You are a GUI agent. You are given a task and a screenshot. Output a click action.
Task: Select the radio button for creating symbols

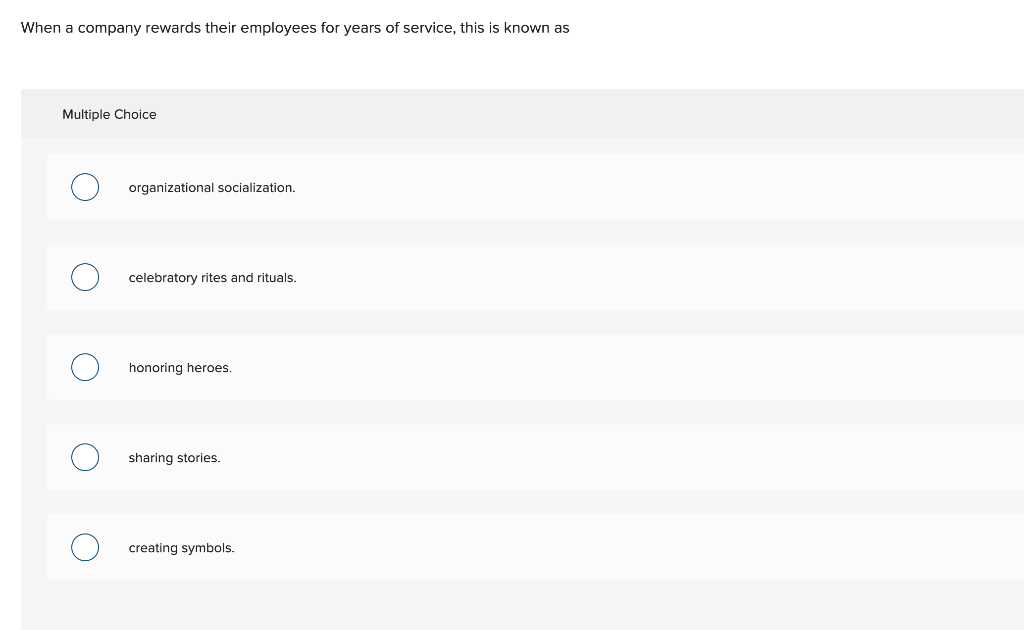point(85,547)
